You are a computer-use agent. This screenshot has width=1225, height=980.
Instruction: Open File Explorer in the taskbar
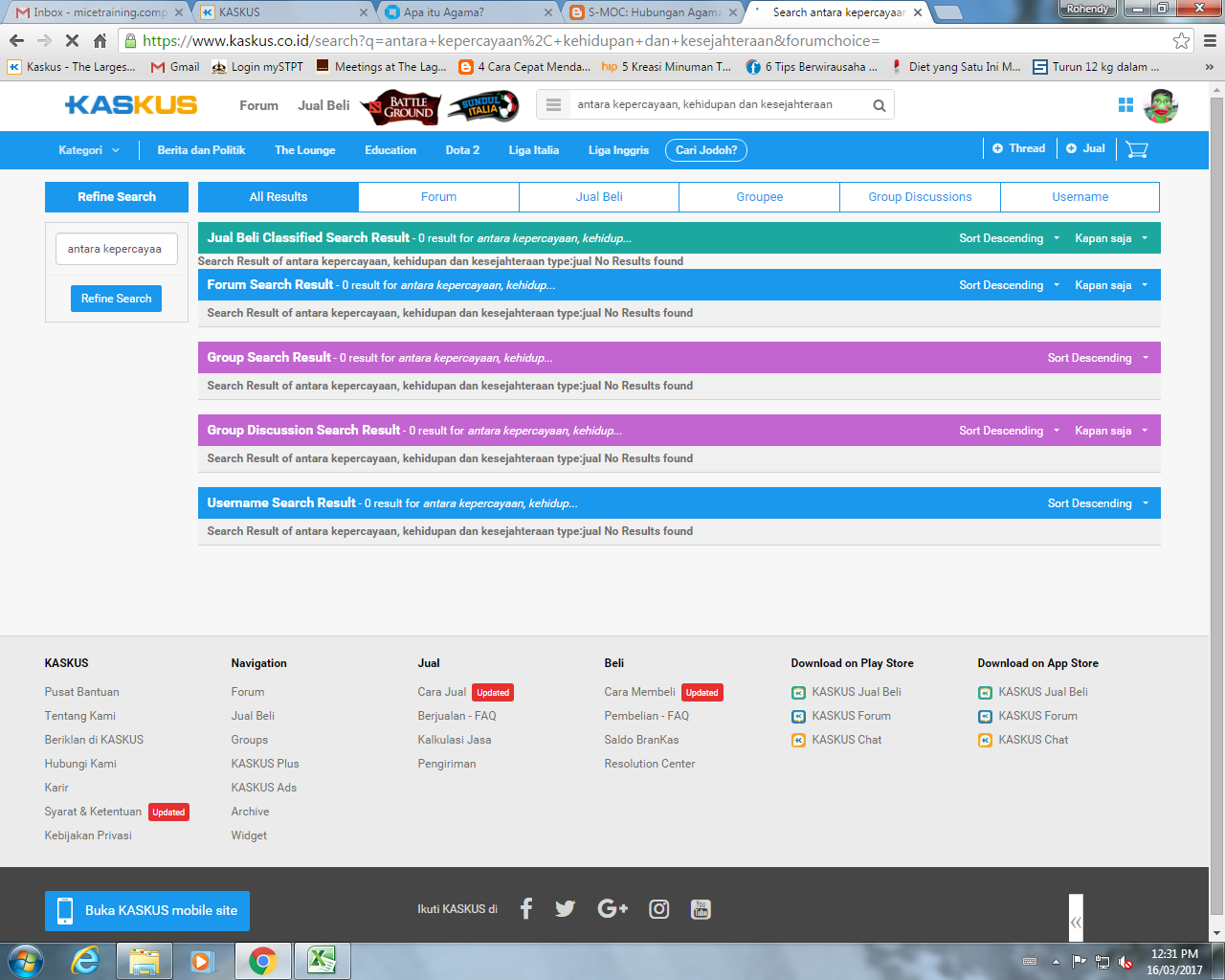tap(145, 960)
